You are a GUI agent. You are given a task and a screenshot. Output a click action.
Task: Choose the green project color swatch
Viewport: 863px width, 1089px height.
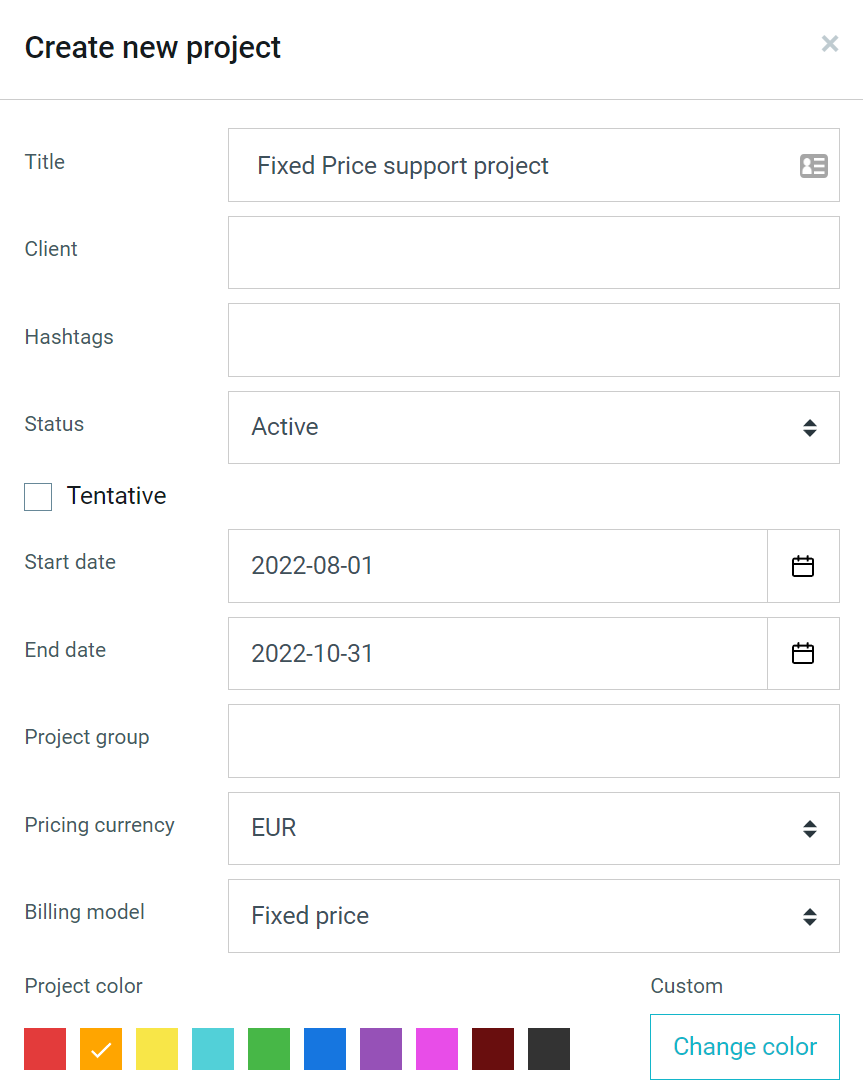[x=269, y=1049]
